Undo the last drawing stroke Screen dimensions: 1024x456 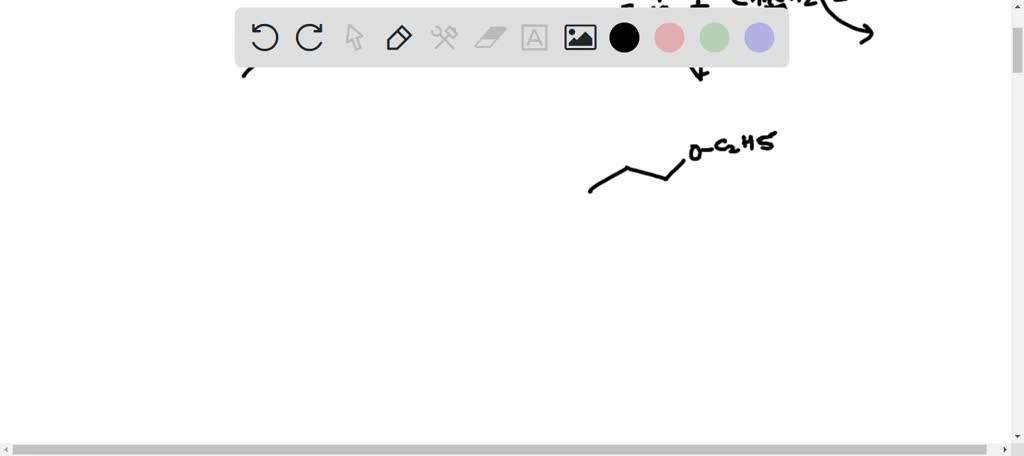coord(264,38)
